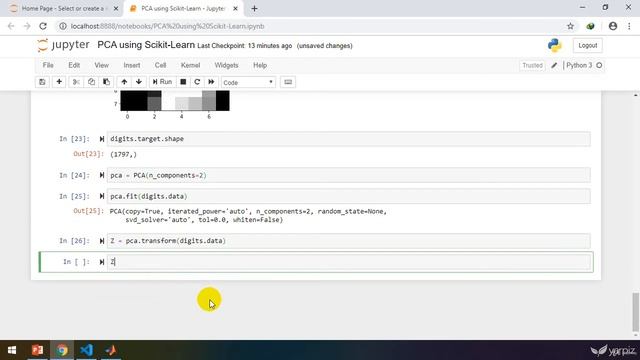Screen dimensions: 640x360
Task: Open the command palette keyboard icon
Action: click(x=288, y=82)
